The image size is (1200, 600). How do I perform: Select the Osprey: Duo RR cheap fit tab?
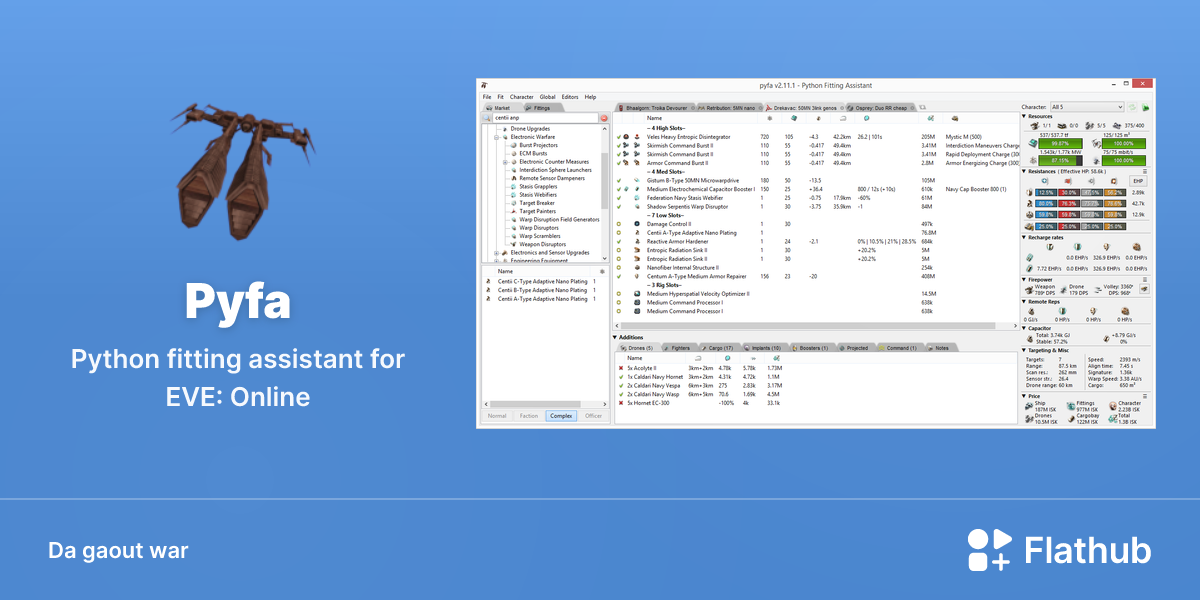click(x=881, y=107)
